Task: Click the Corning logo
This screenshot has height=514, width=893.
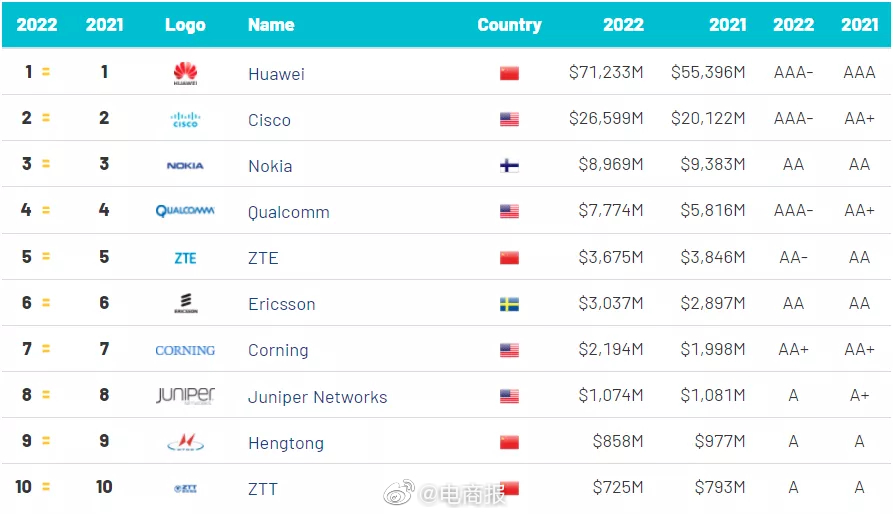Action: (185, 350)
